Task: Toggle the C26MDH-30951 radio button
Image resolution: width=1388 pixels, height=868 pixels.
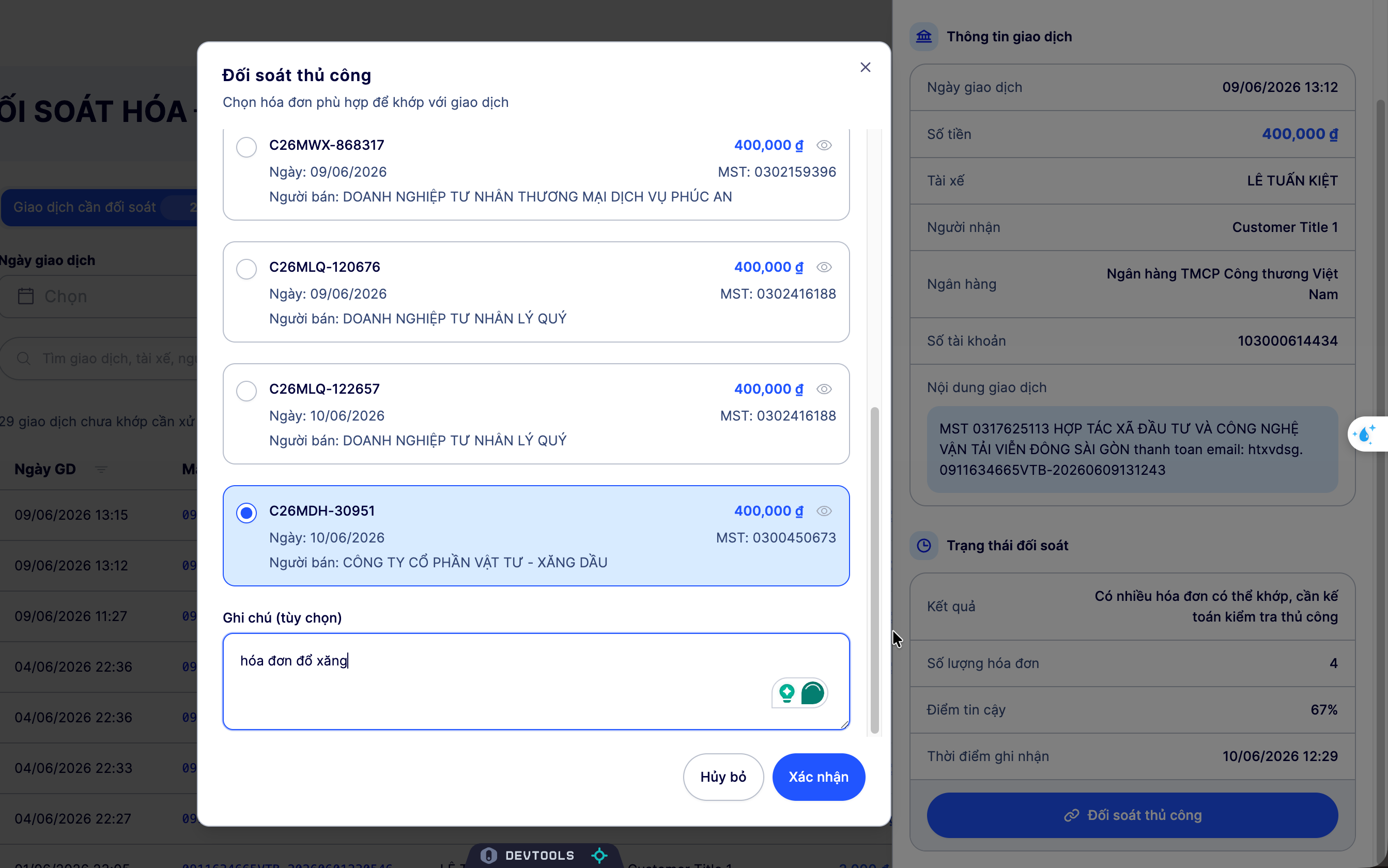Action: click(246, 513)
